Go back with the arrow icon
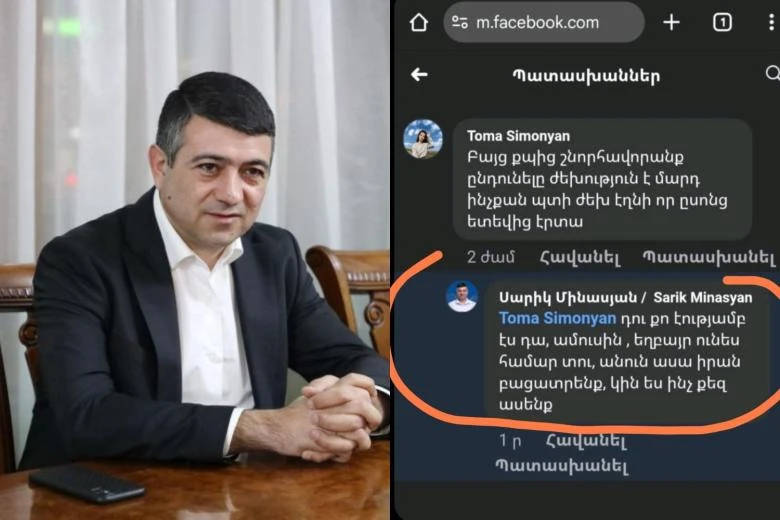This screenshot has width=780, height=520. 419,75
